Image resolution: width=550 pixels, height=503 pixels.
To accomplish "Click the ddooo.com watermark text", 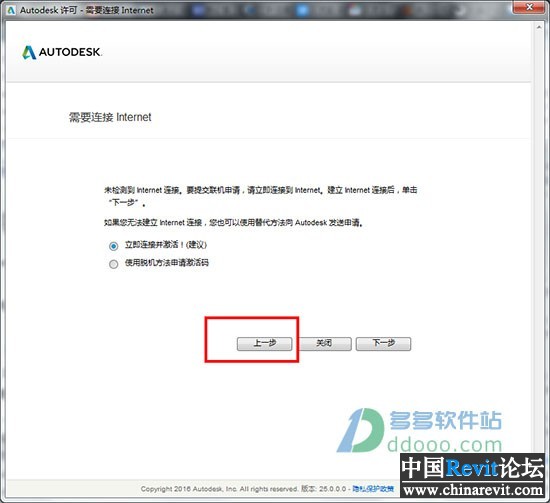I will click(x=445, y=444).
